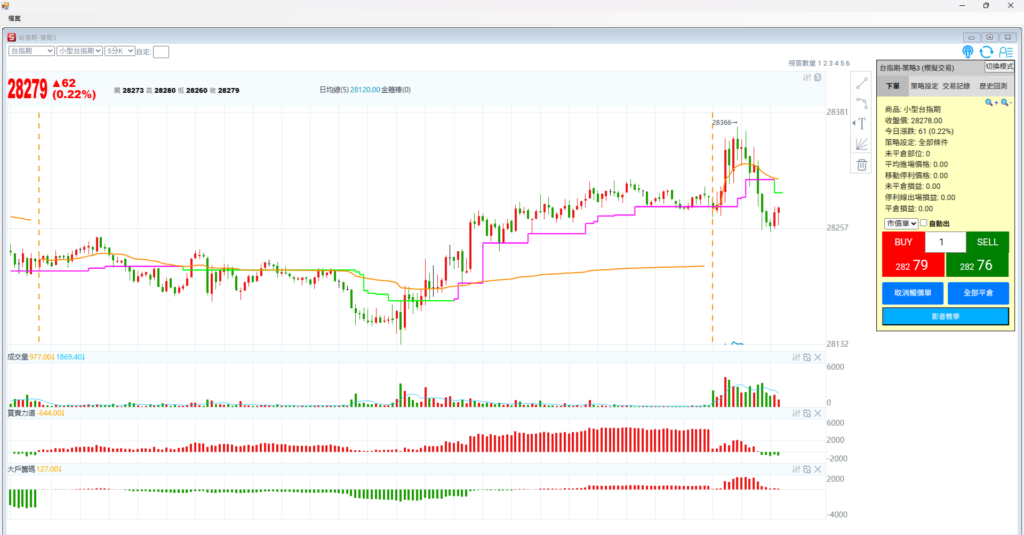This screenshot has width=1024, height=535.
Task: Switch to the 策略設定 tab
Action: point(925,87)
